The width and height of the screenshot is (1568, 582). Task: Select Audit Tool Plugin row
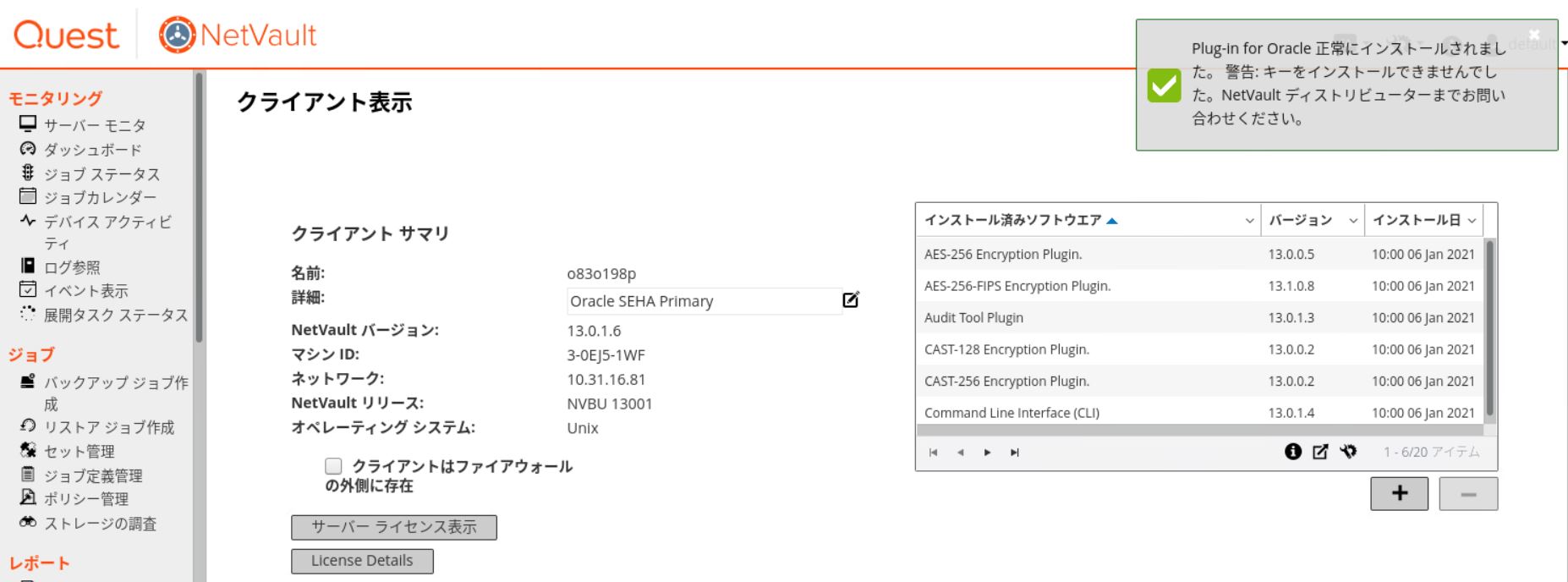coord(1200,317)
